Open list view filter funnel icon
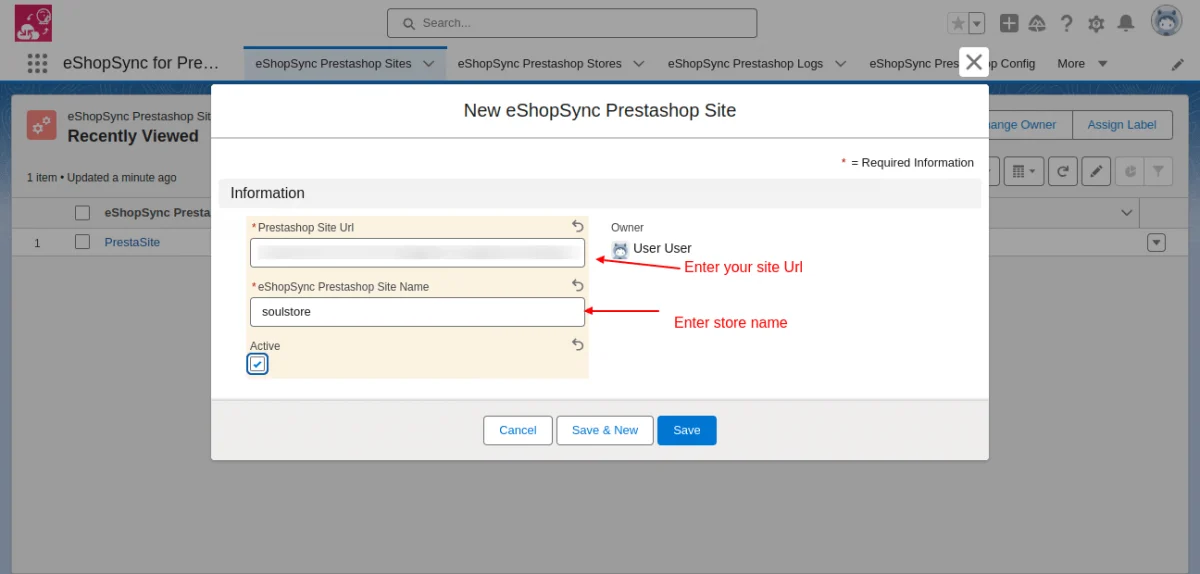 pos(1158,172)
